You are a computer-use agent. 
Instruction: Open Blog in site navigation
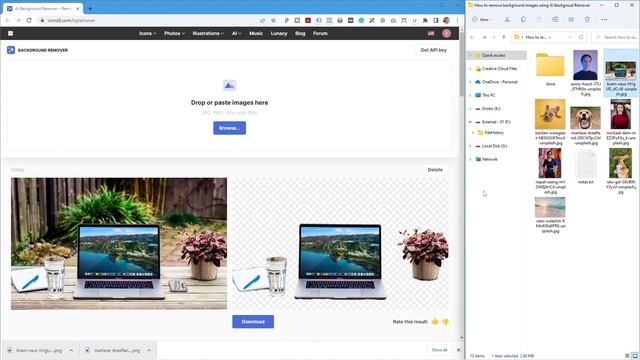click(300, 33)
